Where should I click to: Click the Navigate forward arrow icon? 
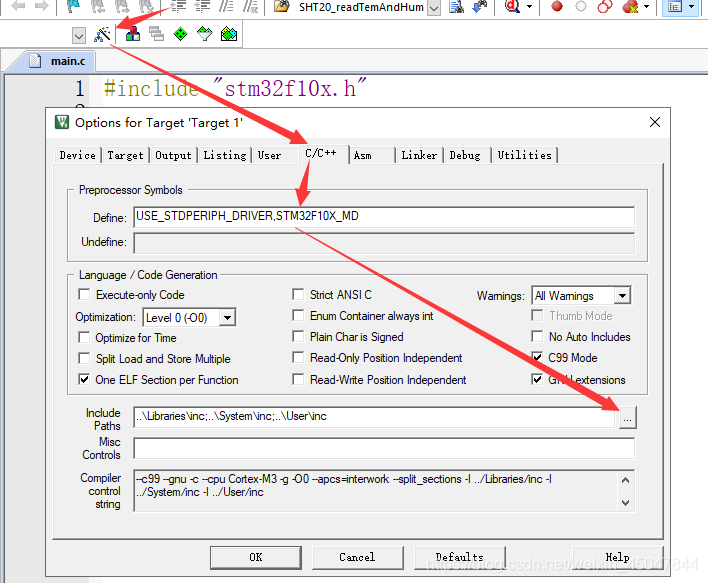[42, 6]
